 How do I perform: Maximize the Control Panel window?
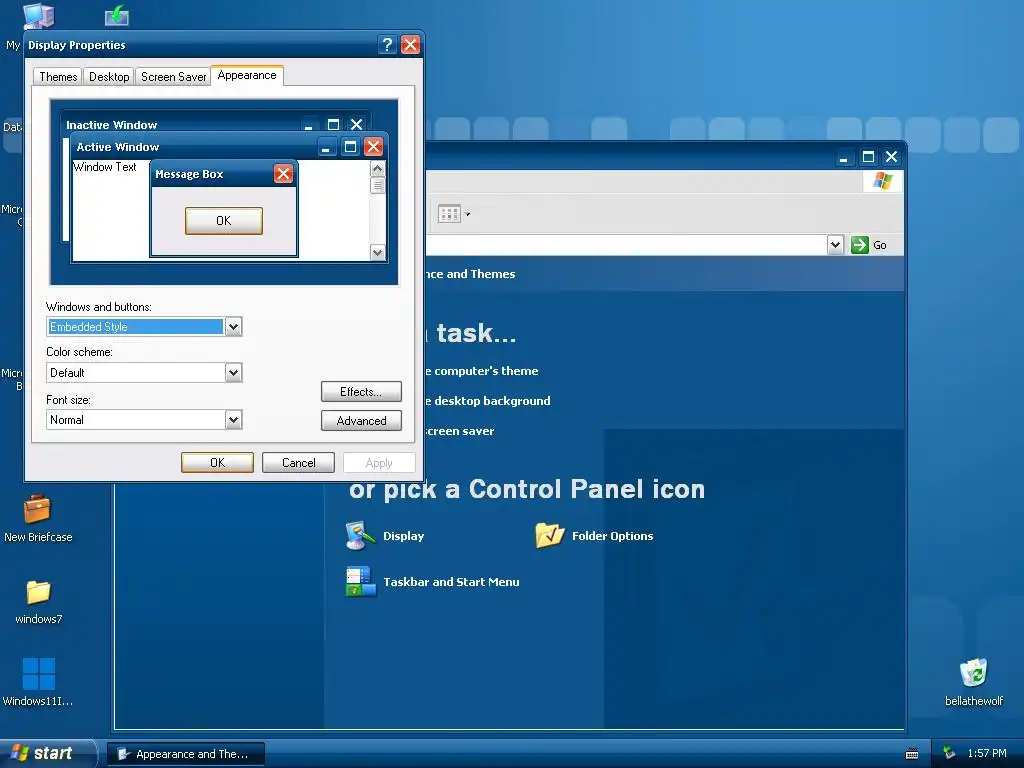click(x=868, y=157)
